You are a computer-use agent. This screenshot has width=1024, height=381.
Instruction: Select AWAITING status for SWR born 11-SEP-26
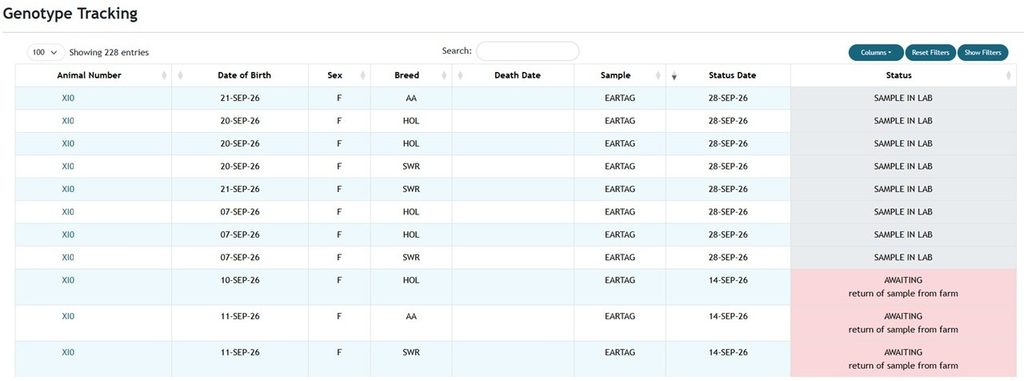pyautogui.click(x=903, y=359)
